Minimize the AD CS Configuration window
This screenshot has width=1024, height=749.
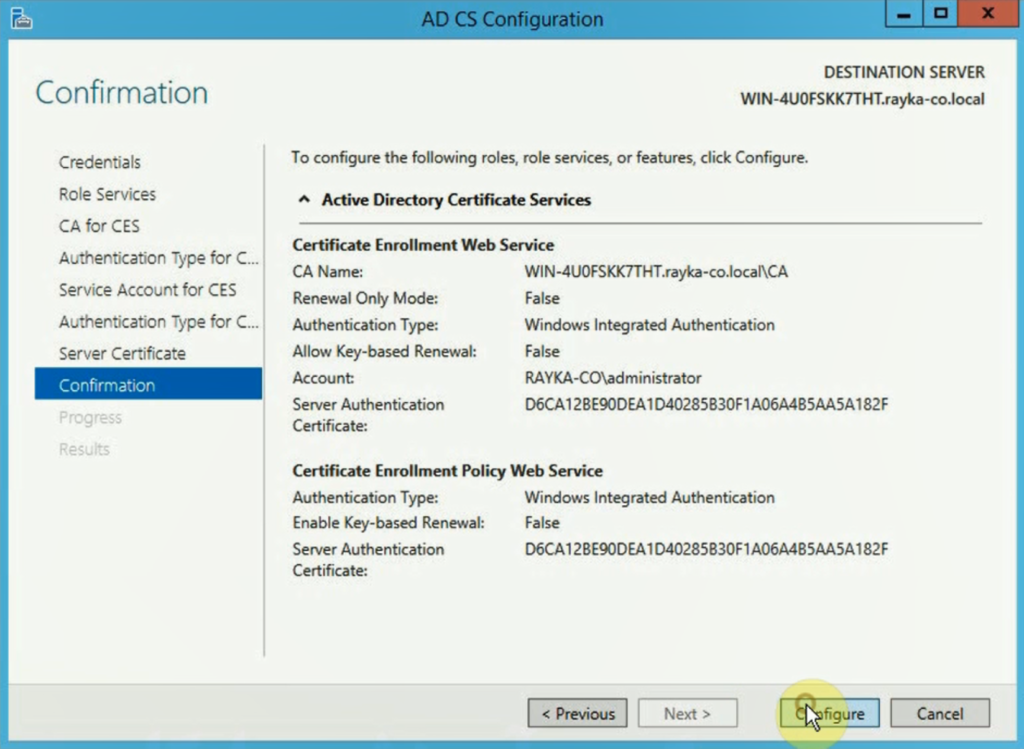click(x=904, y=14)
